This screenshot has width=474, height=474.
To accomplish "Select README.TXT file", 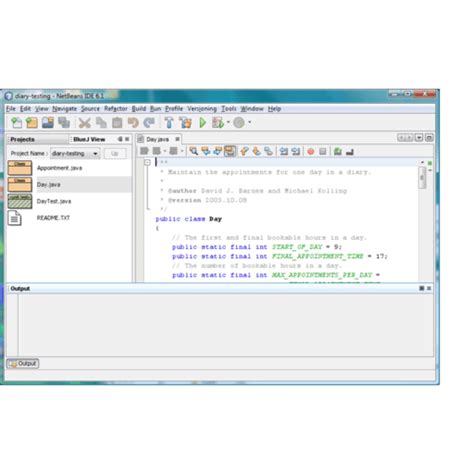I will [x=69, y=218].
